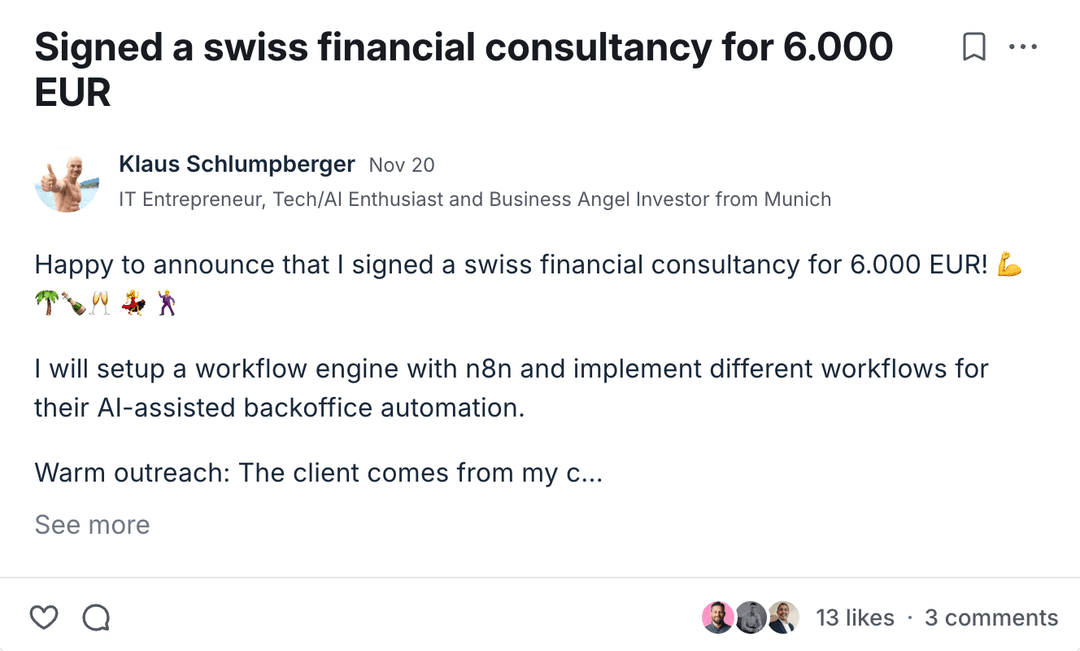Like the post with the heart icon
The width and height of the screenshot is (1080, 651).
(x=44, y=618)
